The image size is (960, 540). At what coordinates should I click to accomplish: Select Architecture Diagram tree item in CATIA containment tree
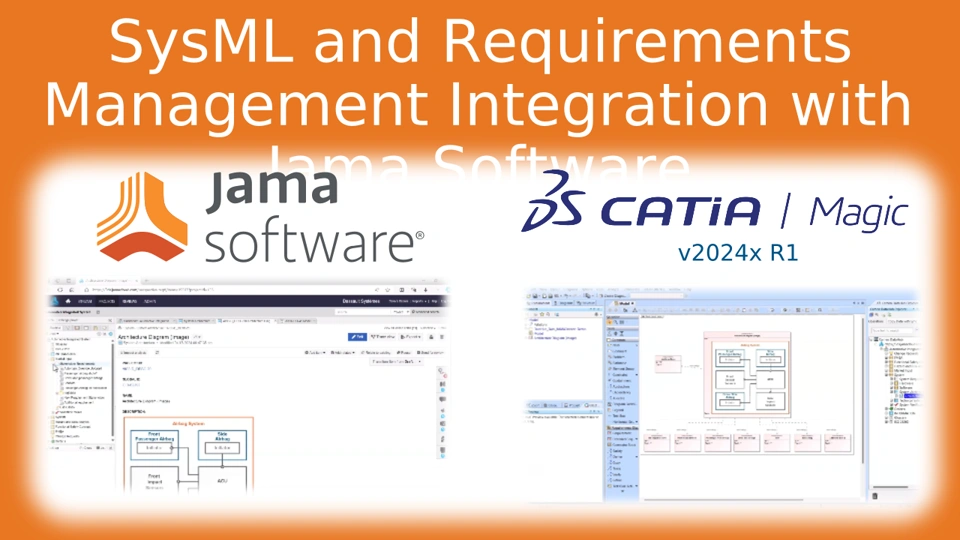click(555, 338)
